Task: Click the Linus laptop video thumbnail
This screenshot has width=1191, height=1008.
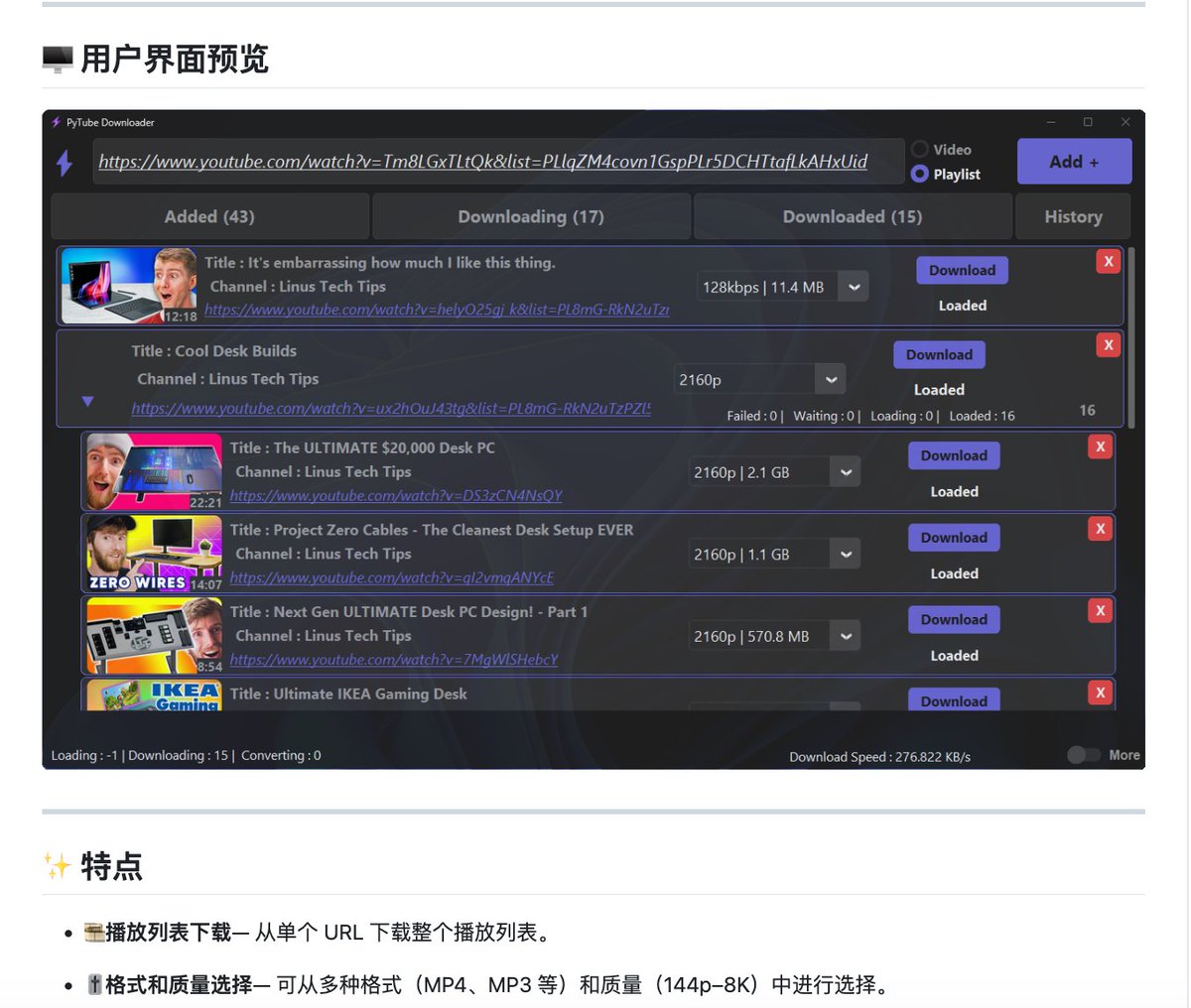Action: pos(129,287)
